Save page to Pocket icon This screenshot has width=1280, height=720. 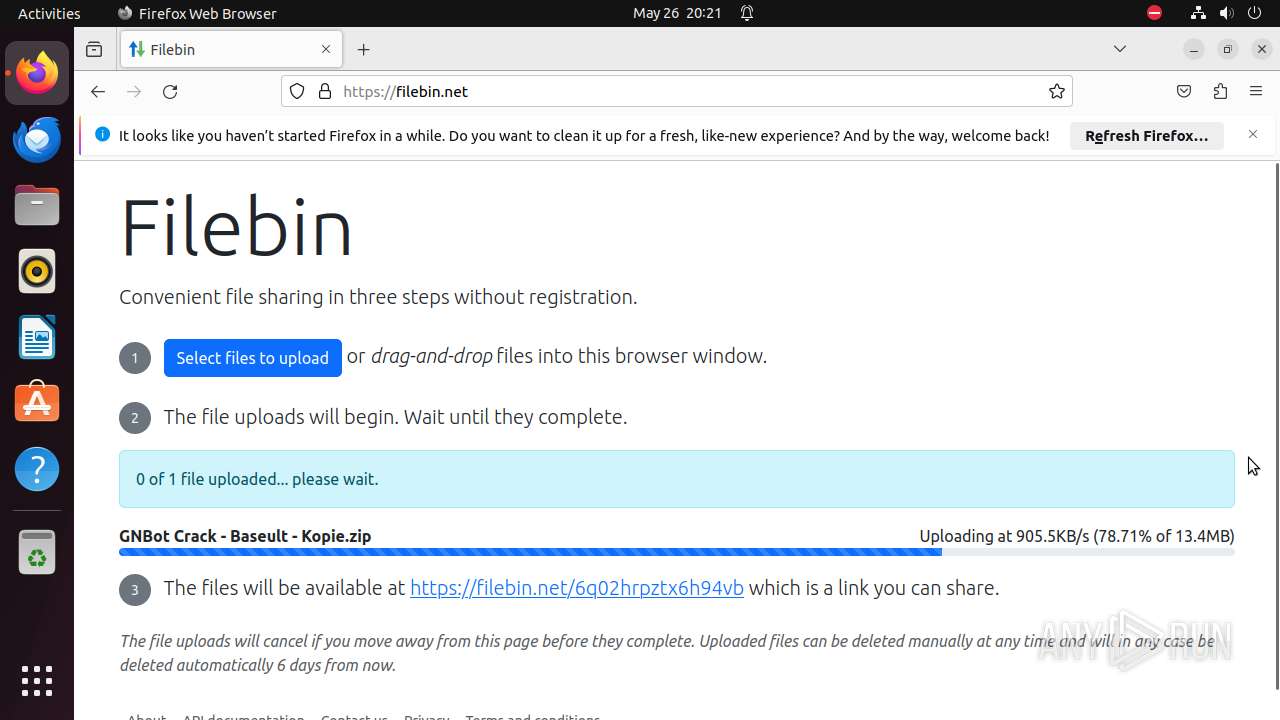[1184, 91]
